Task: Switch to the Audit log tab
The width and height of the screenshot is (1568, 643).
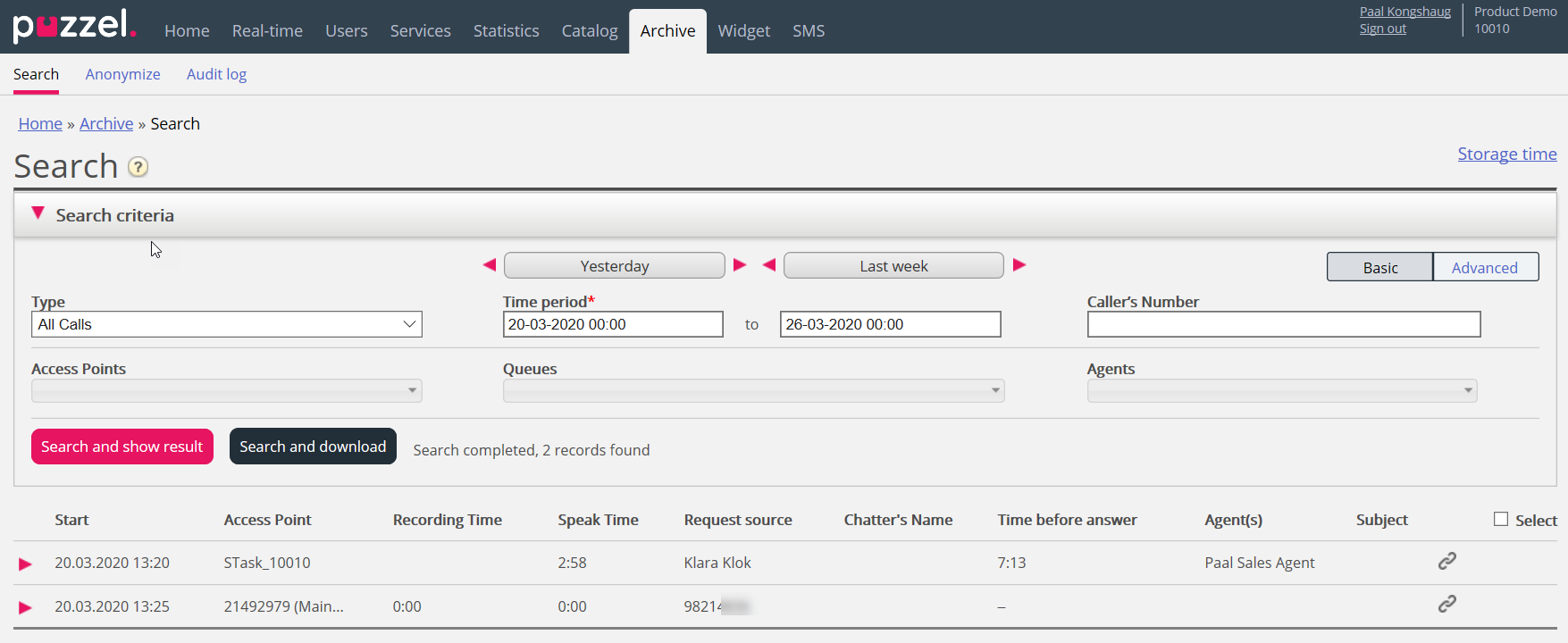Action: 216,75
